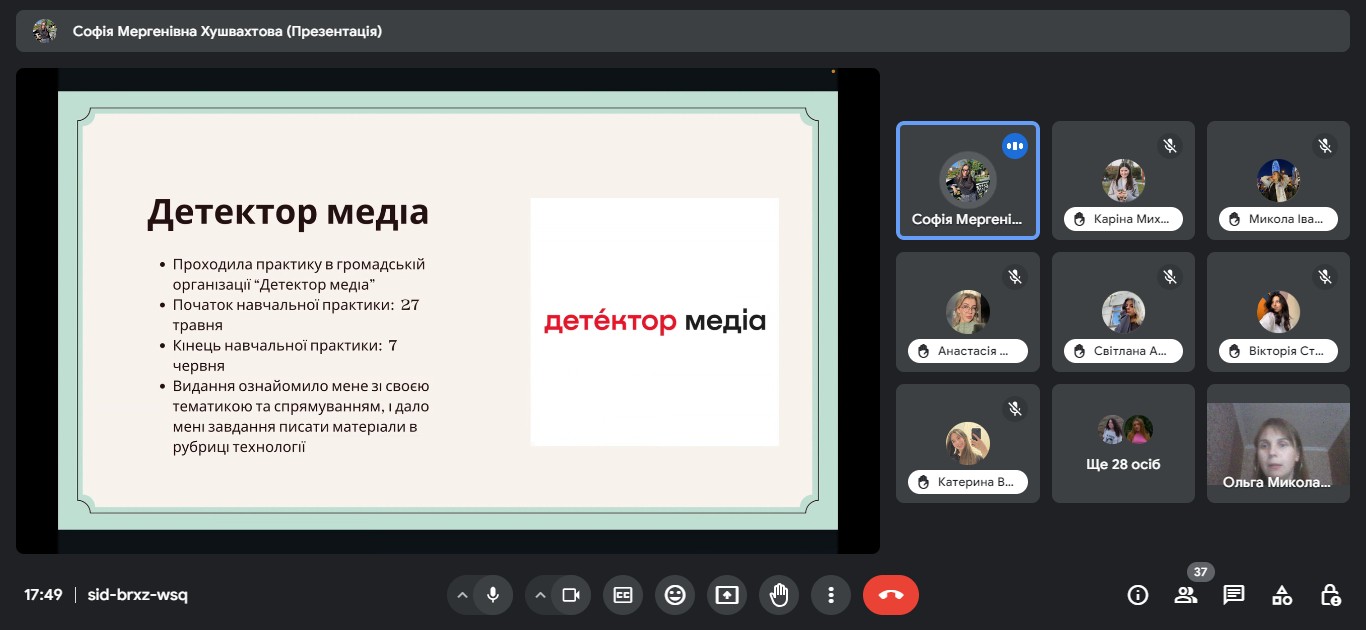Select Софія Мергені... speaker tile
The height and width of the screenshot is (630, 1366).
tap(967, 181)
